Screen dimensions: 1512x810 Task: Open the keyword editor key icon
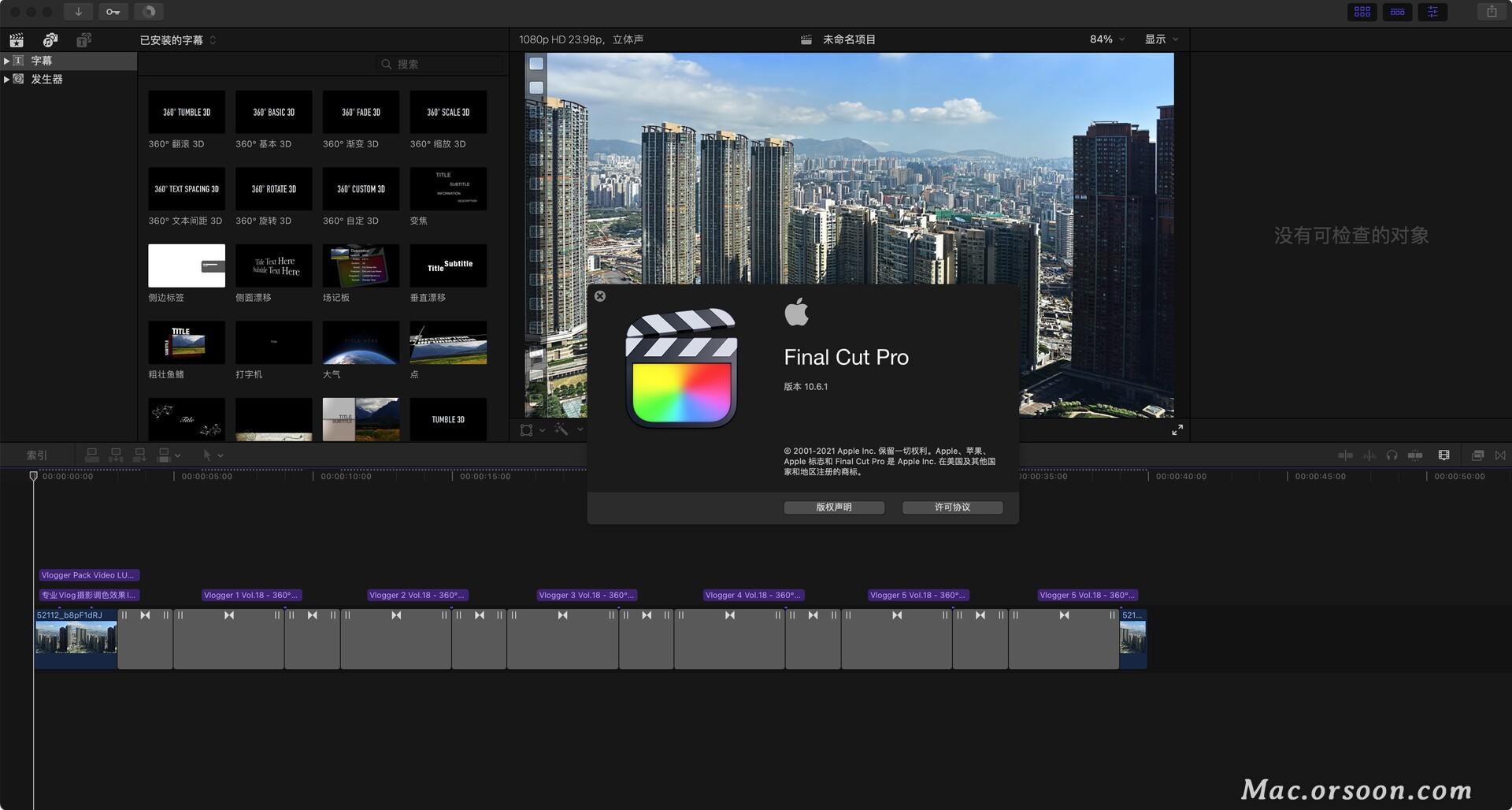[x=113, y=12]
